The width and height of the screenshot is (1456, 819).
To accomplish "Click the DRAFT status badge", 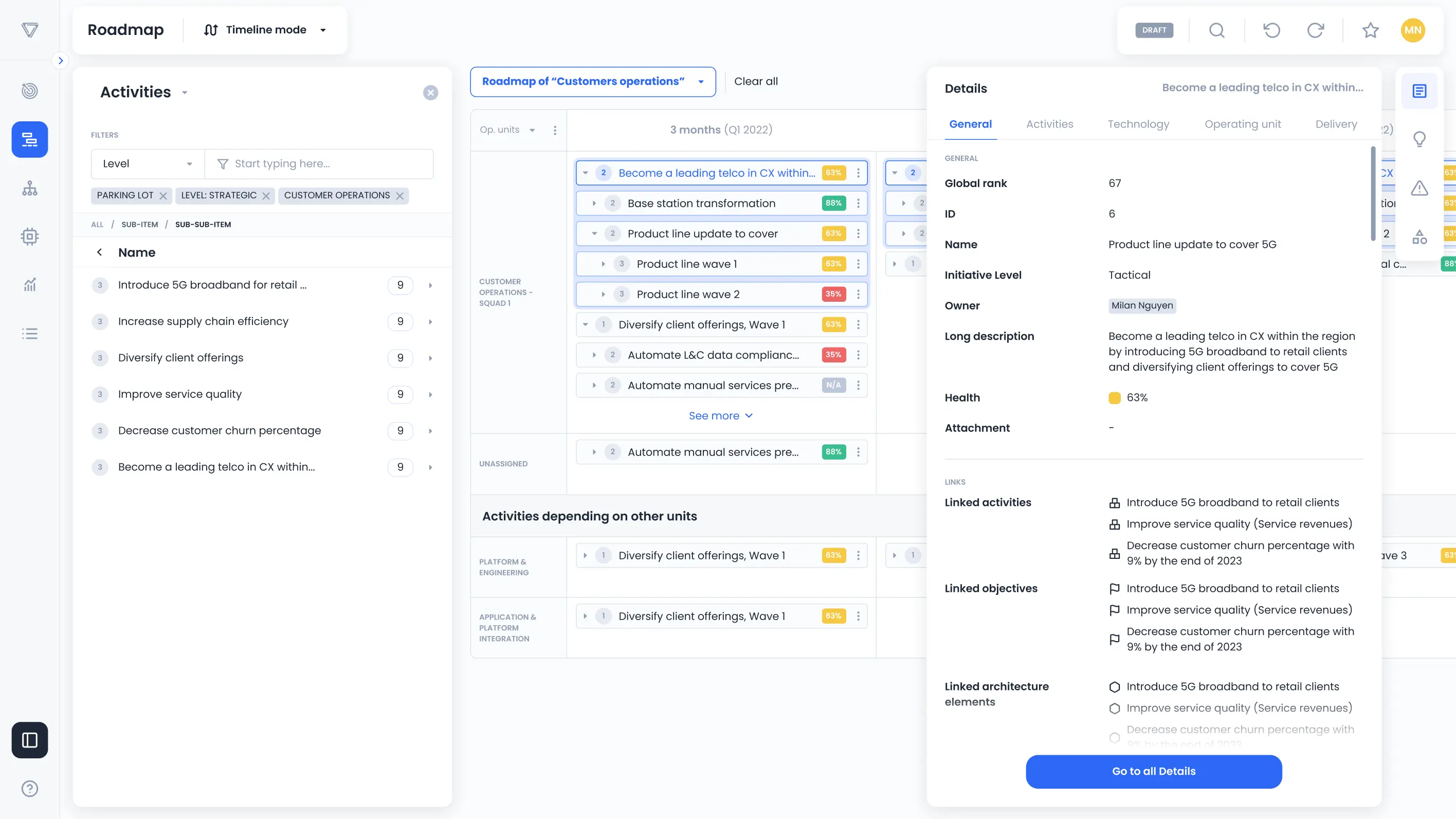I will [x=1154, y=30].
